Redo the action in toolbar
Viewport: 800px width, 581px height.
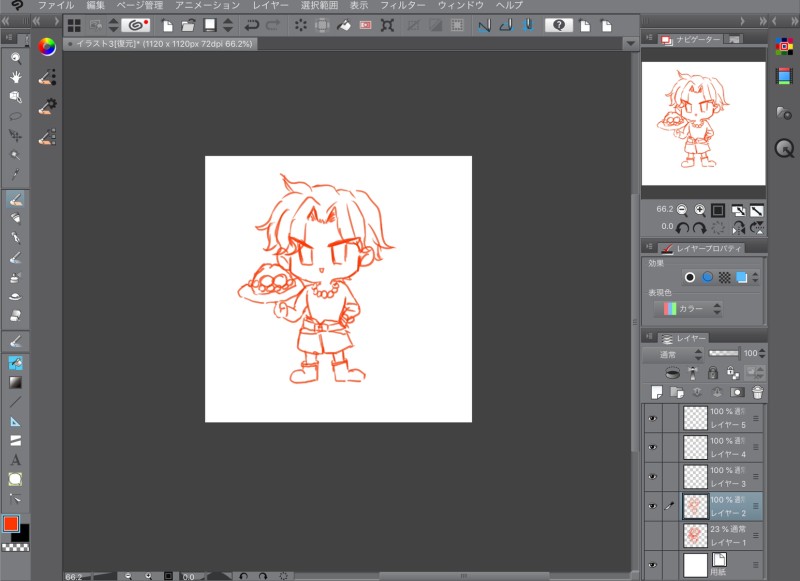coord(273,25)
